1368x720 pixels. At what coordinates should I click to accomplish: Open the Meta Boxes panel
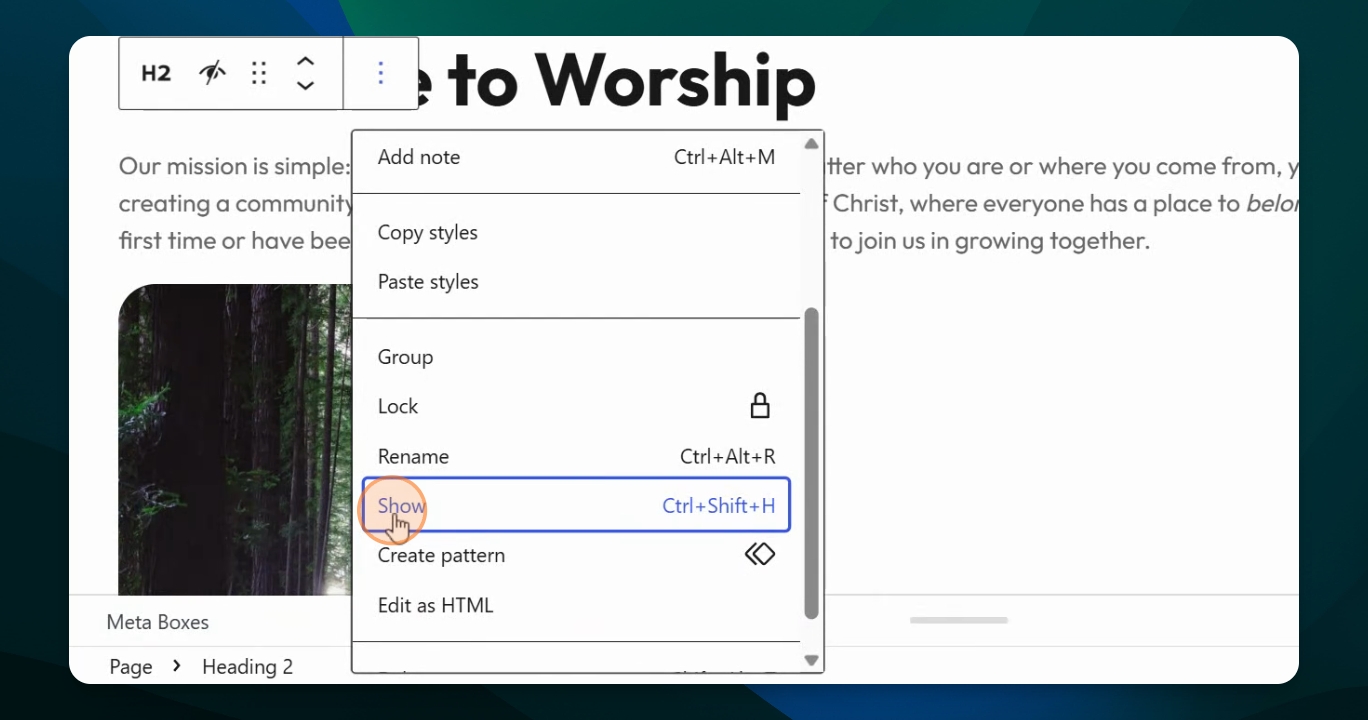point(158,622)
